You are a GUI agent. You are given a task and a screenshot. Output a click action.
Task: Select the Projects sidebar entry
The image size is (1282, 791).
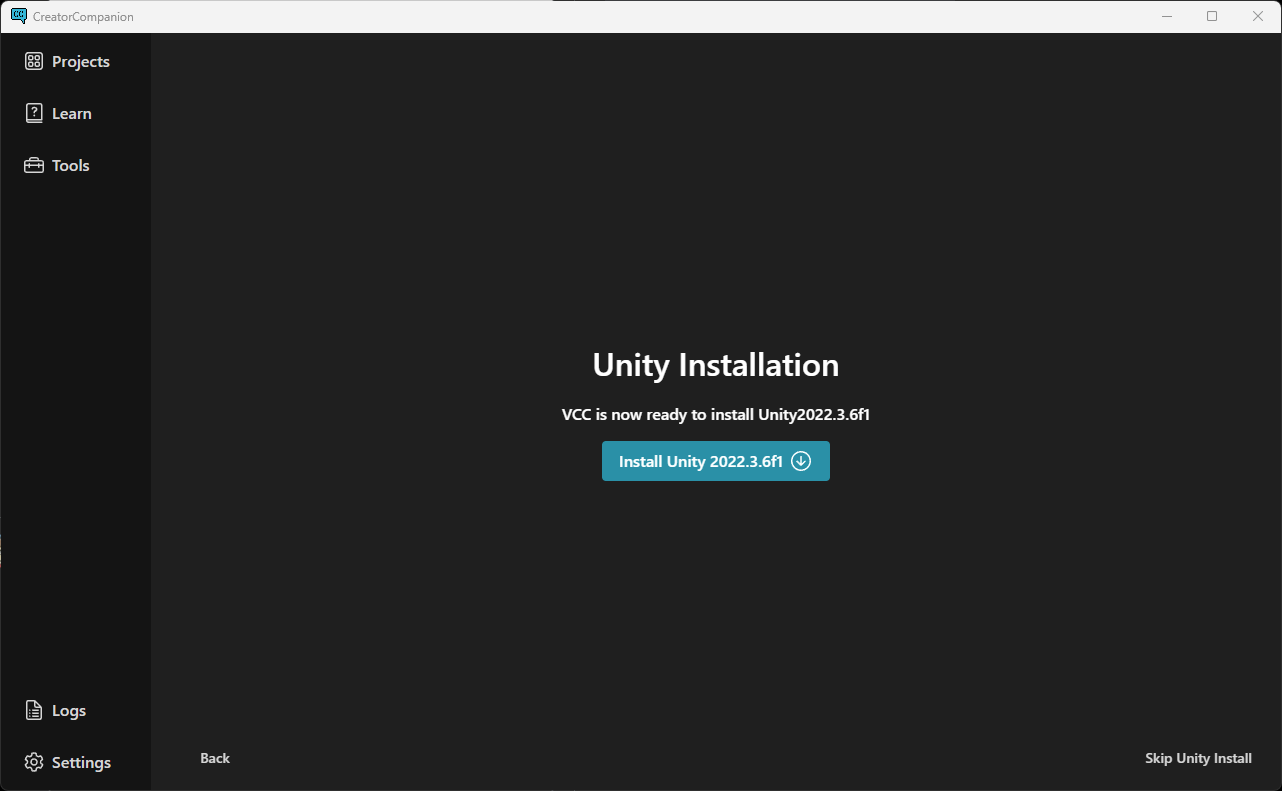[x=82, y=61]
